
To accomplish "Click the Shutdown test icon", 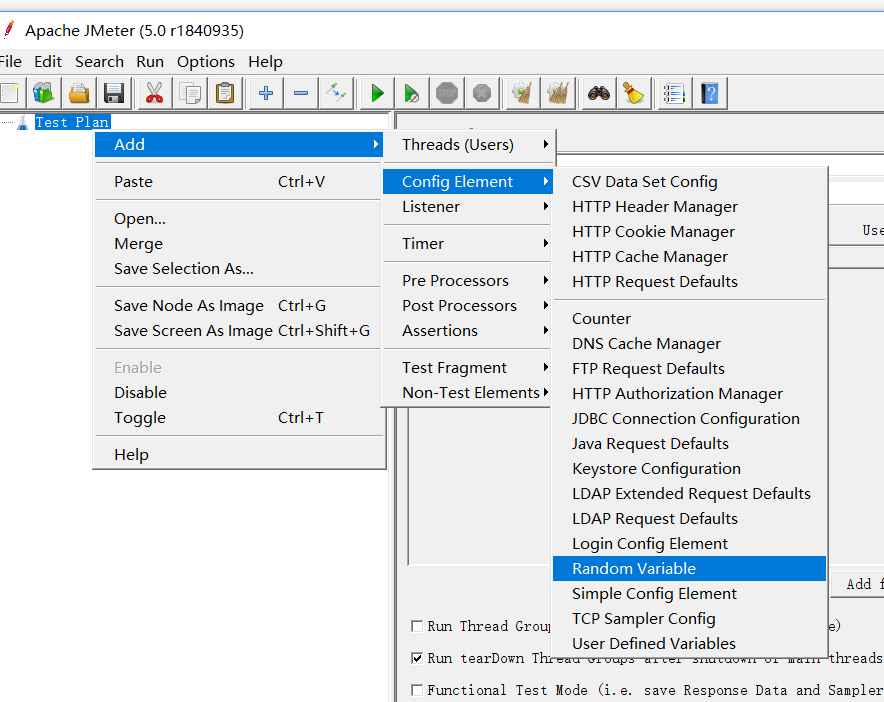I will coord(481,93).
